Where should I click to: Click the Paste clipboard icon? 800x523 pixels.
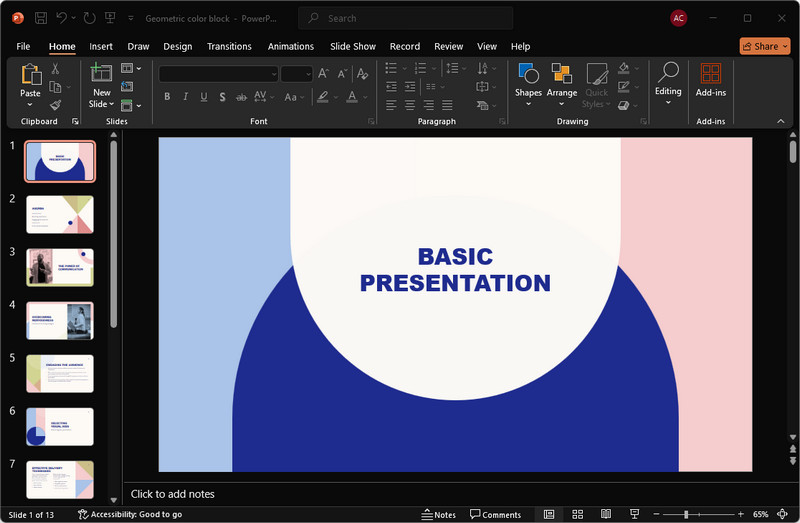(31, 74)
